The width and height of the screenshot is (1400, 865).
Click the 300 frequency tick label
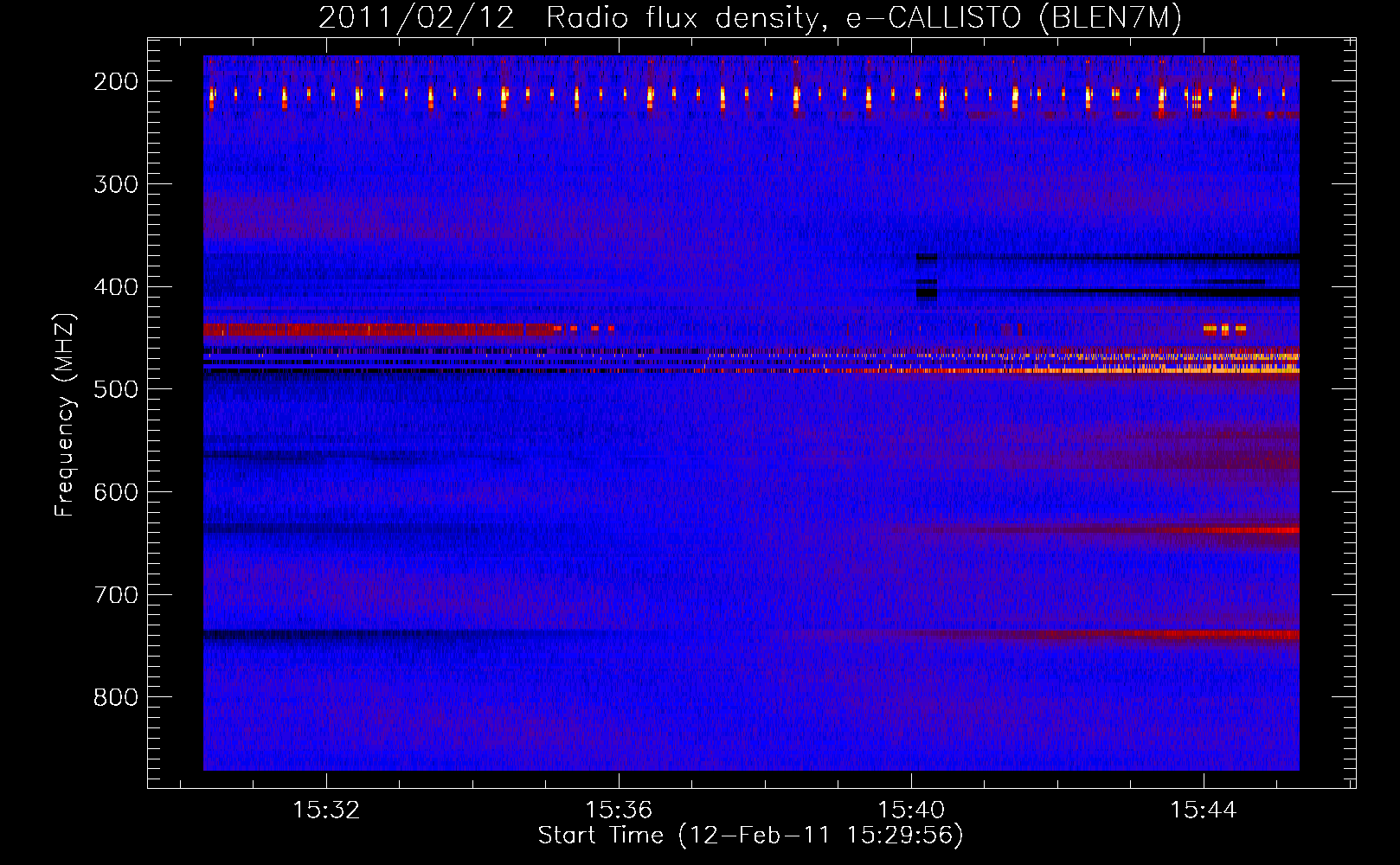116,184
